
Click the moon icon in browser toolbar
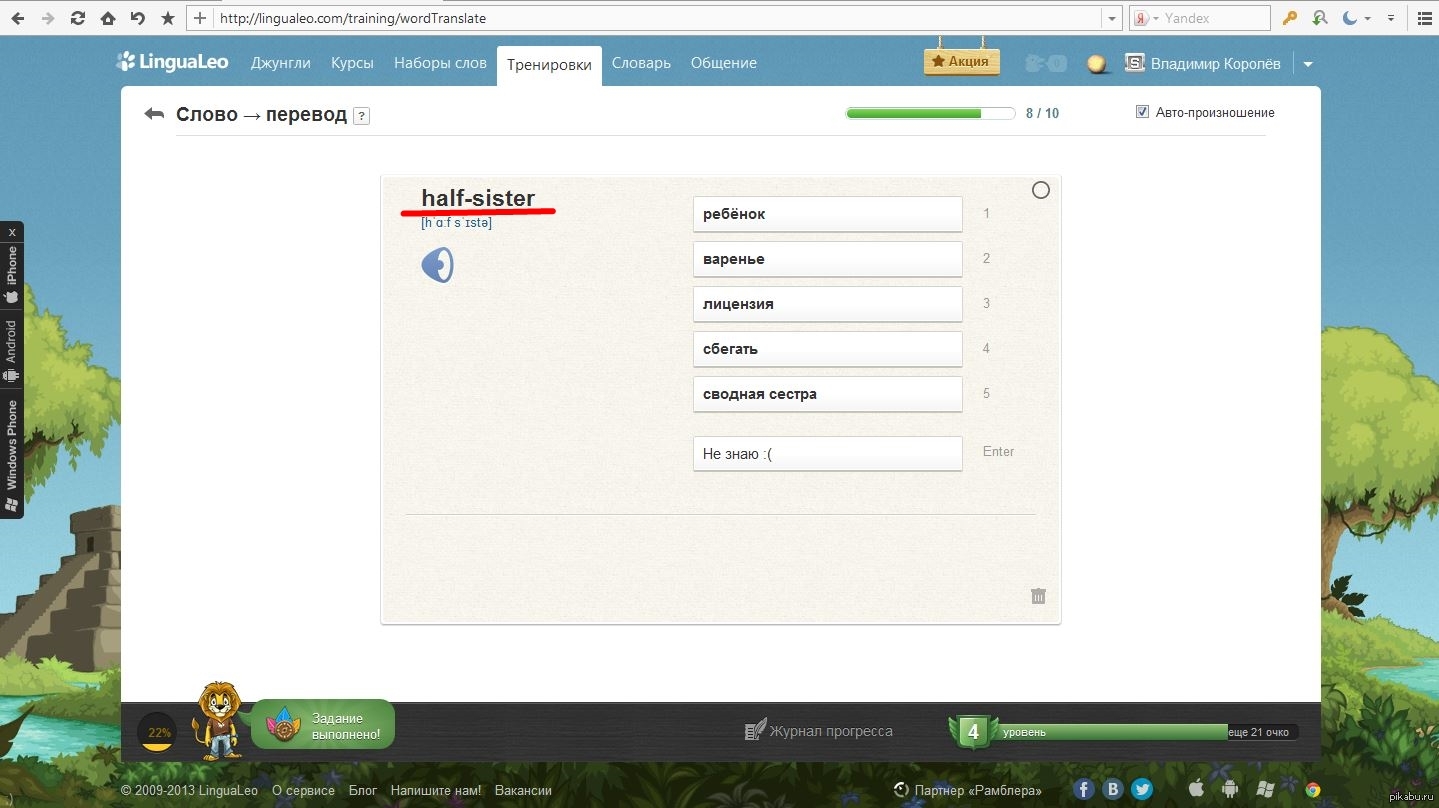1350,18
